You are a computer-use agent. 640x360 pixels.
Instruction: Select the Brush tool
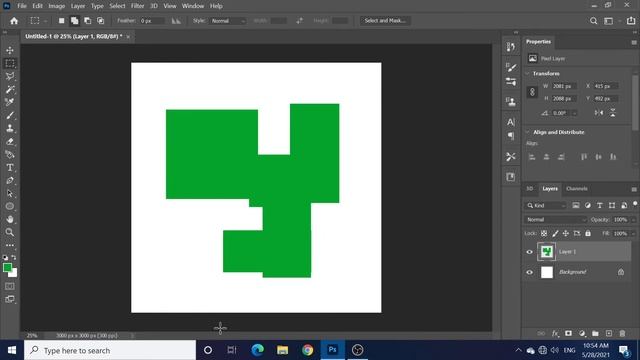(10, 116)
